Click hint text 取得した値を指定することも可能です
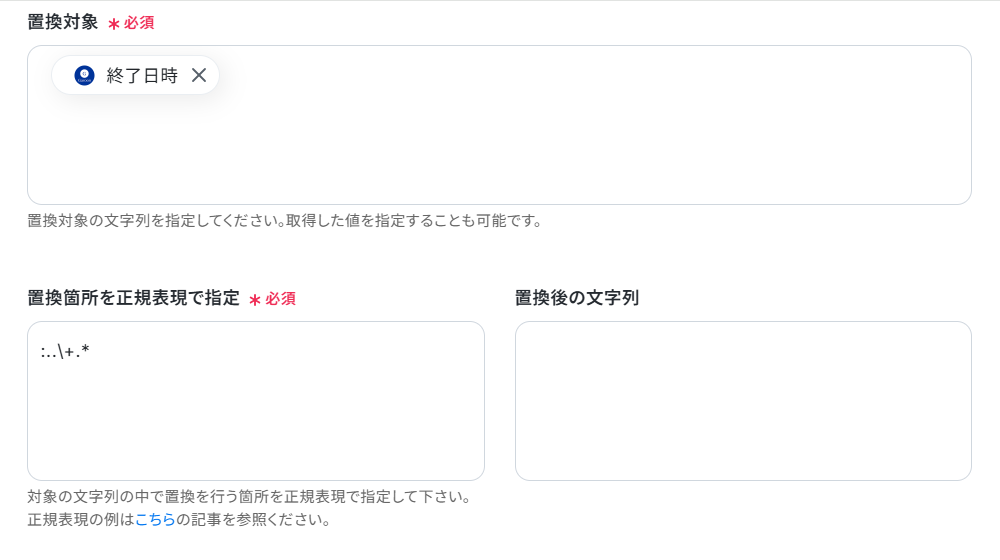 415,221
